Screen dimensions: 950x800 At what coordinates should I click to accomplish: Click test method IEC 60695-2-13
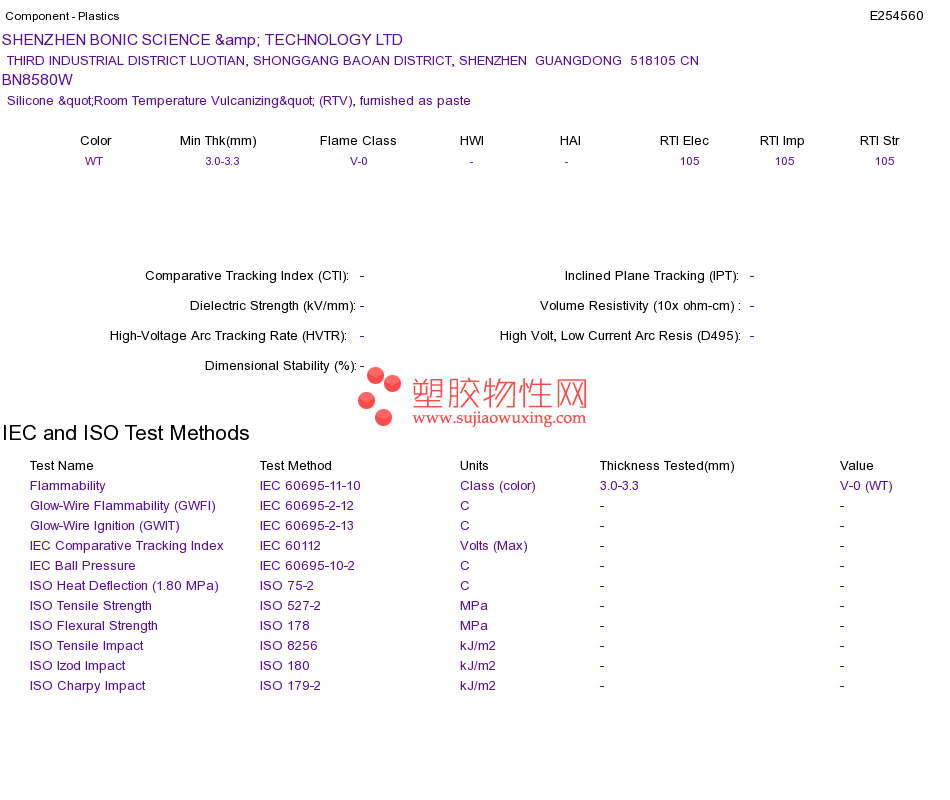307,526
